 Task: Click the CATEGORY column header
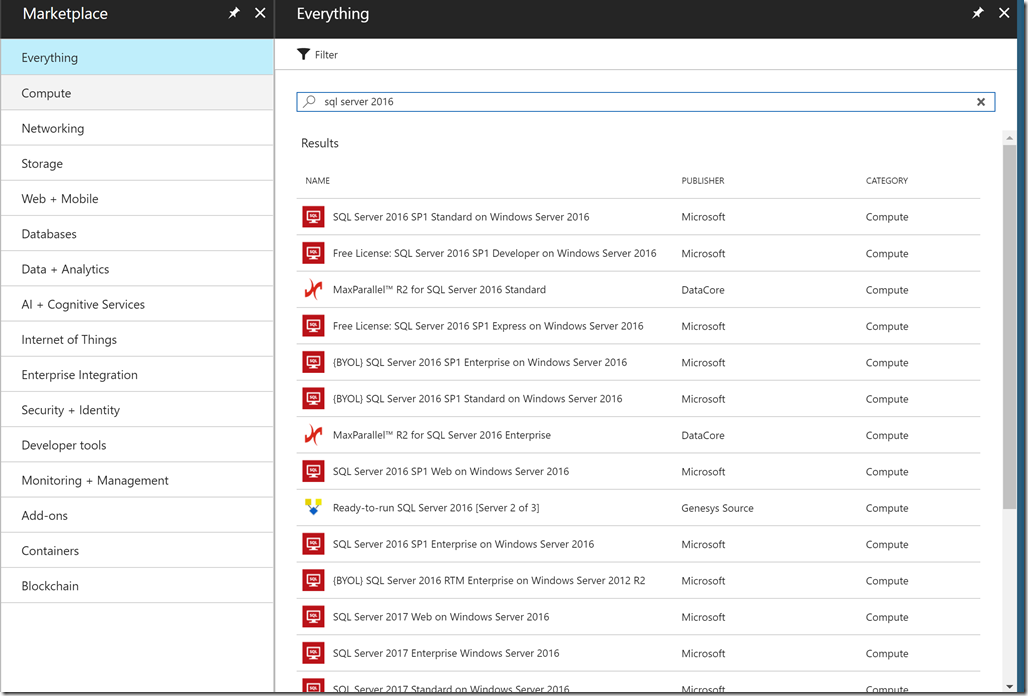pyautogui.click(x=886, y=180)
